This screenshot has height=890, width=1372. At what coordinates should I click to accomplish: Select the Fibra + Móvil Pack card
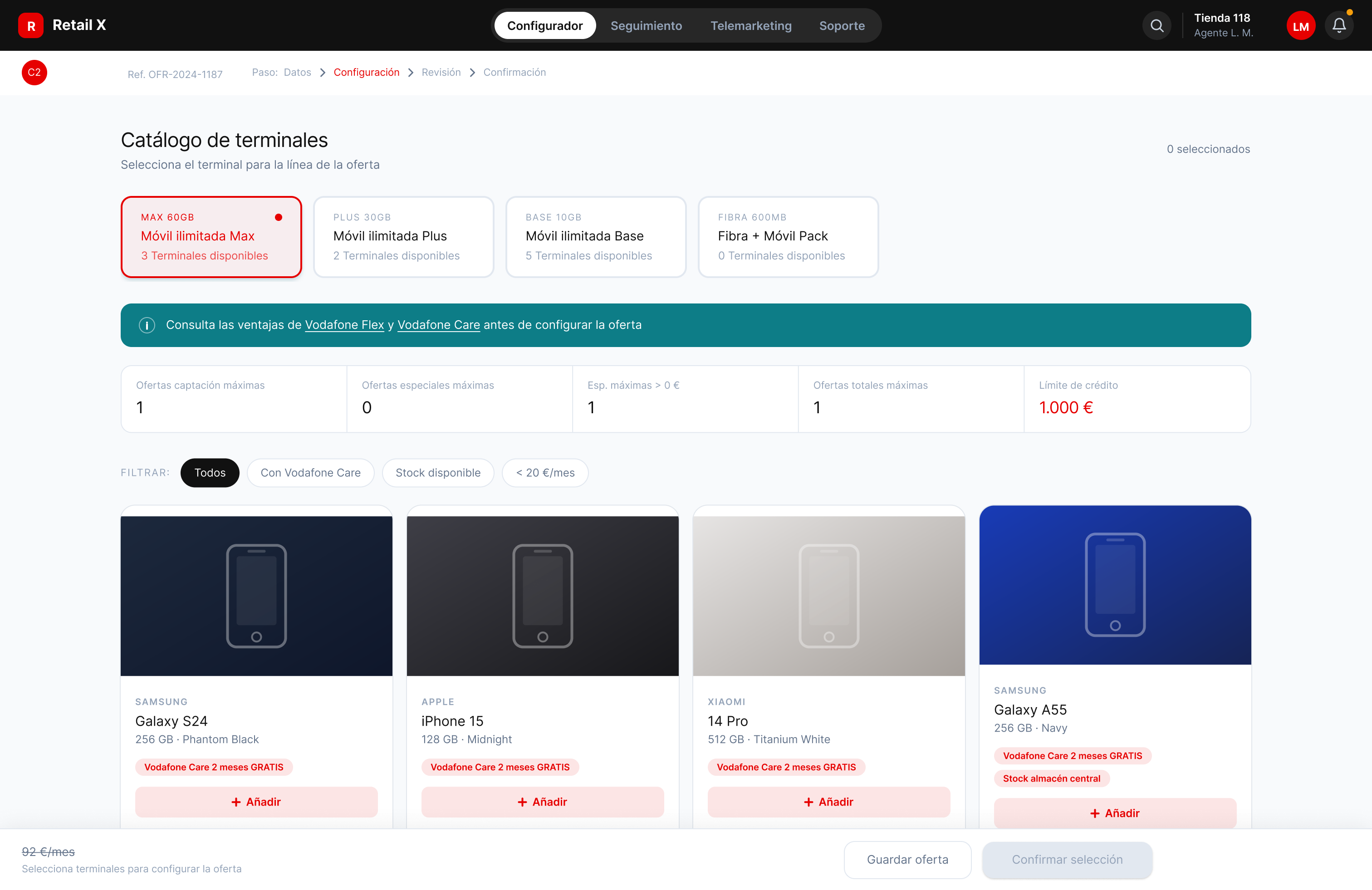[788, 237]
